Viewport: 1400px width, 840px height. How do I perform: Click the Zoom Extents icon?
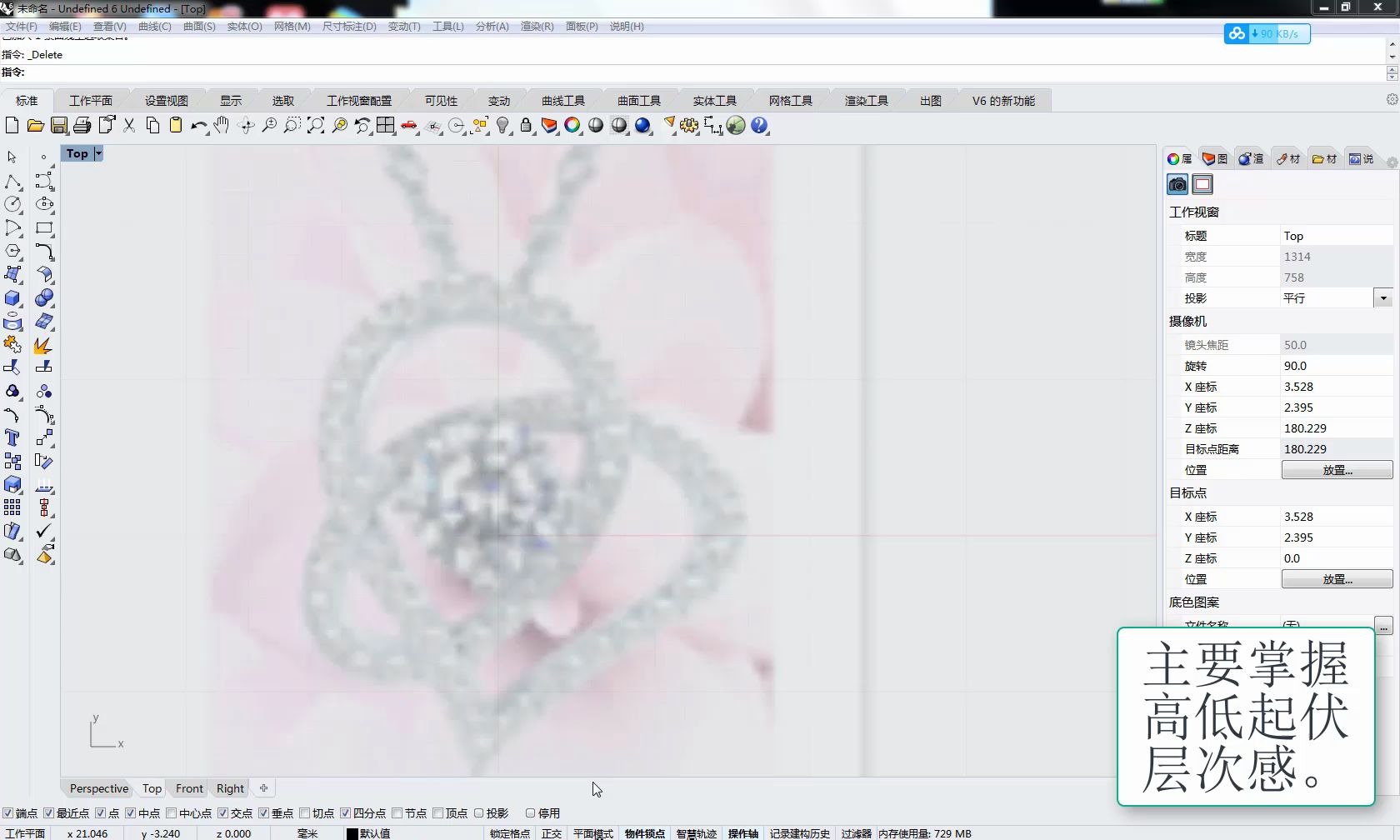coord(315,126)
